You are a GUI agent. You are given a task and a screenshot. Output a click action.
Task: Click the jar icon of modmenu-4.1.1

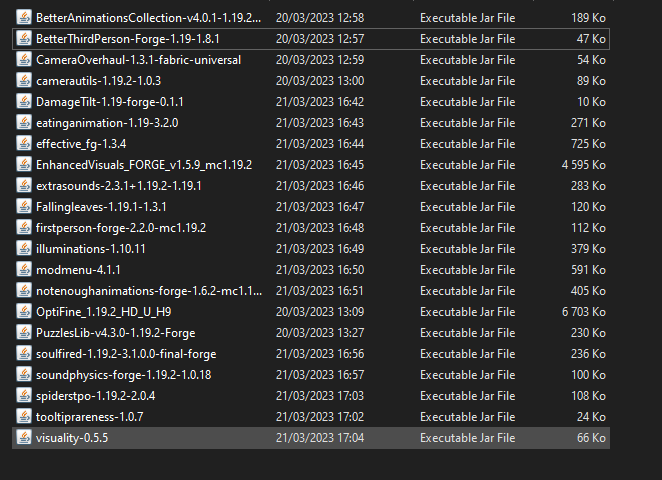(x=24, y=269)
